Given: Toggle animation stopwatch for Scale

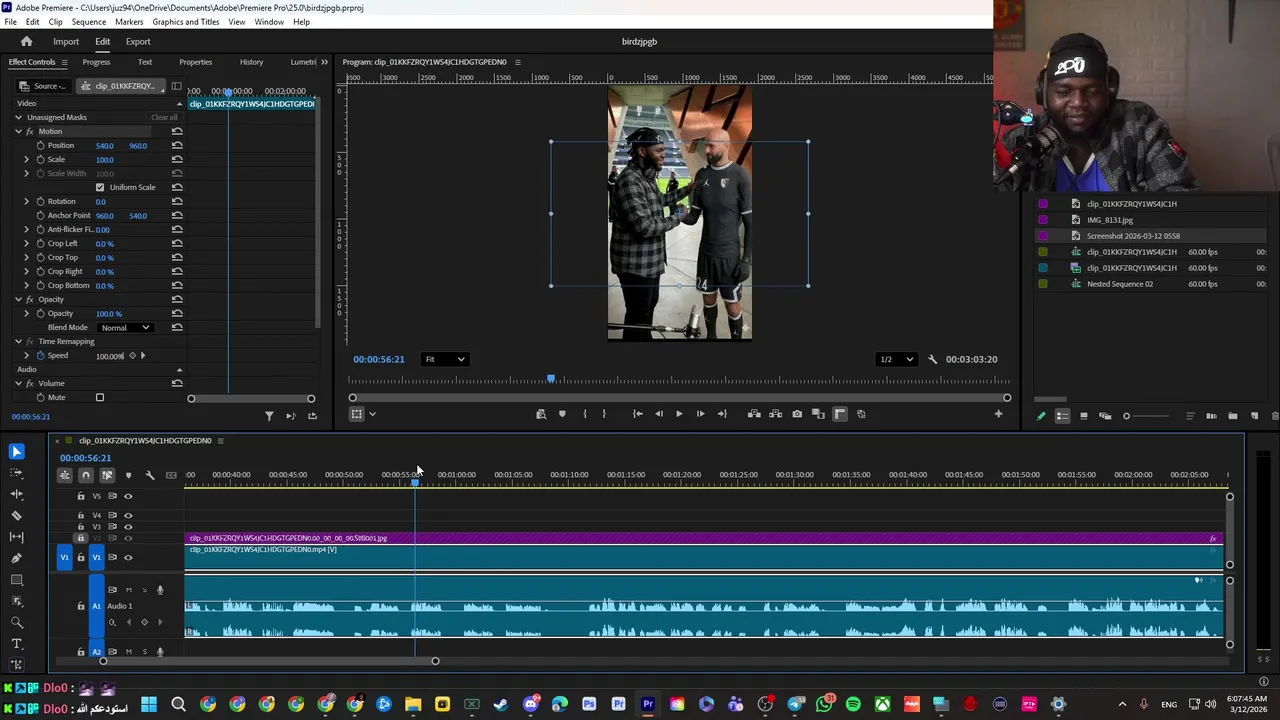Looking at the screenshot, I should point(41,160).
